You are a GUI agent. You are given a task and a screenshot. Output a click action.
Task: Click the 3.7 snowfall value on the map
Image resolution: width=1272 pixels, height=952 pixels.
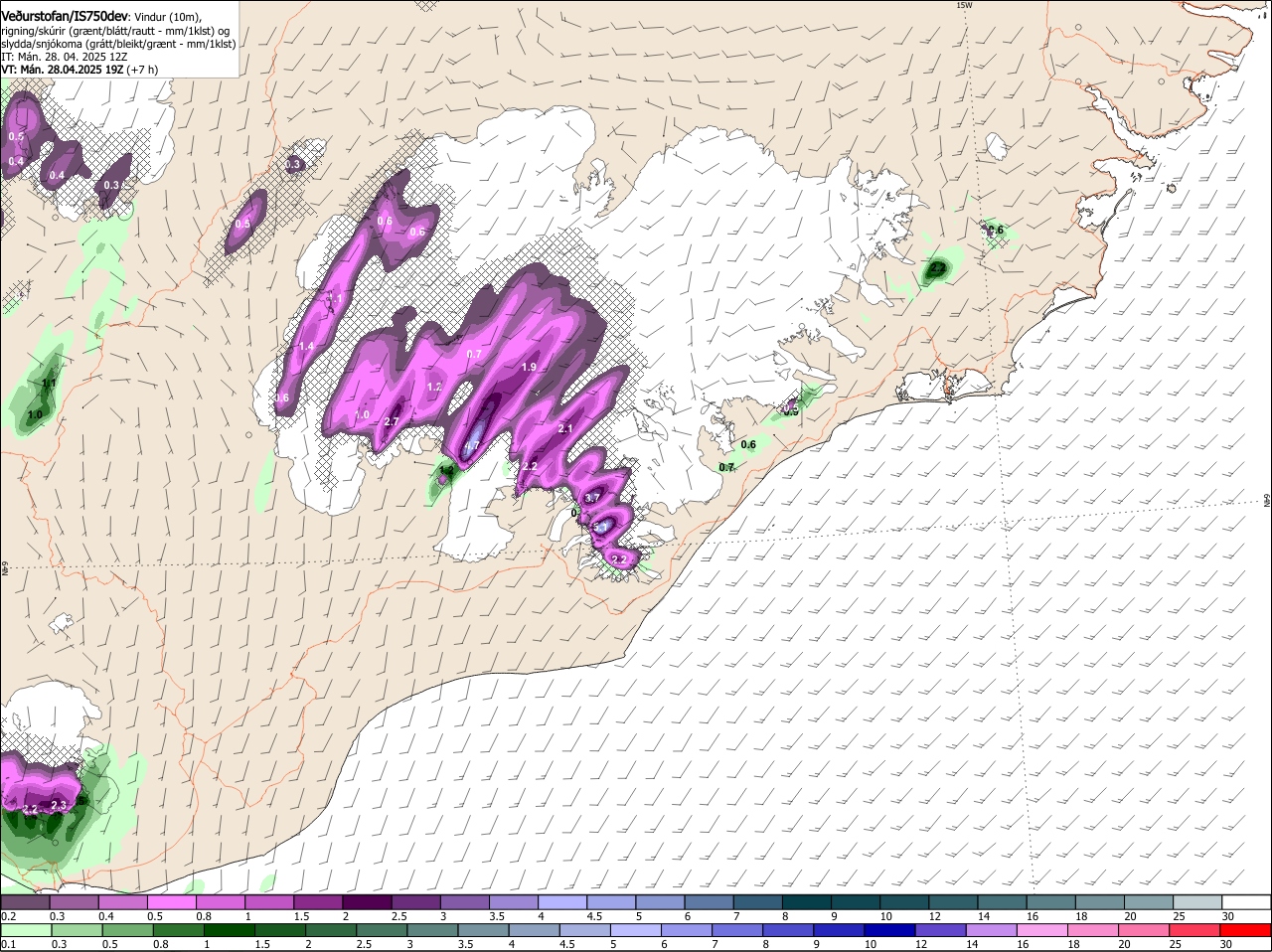click(x=592, y=498)
